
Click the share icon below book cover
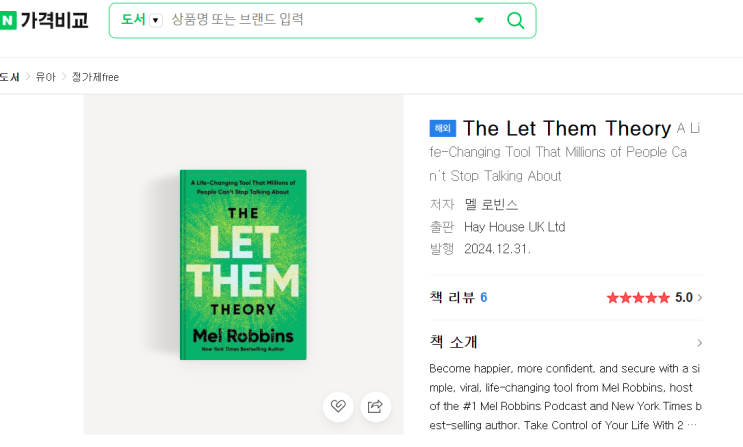point(375,406)
